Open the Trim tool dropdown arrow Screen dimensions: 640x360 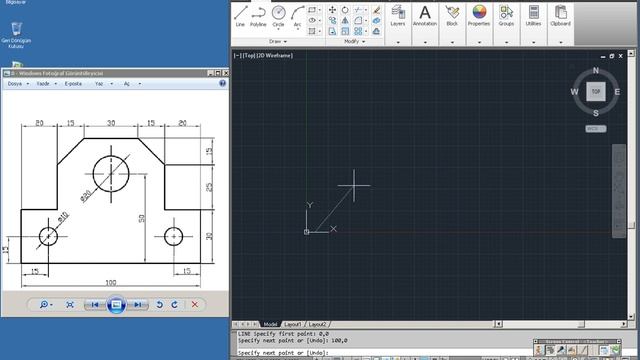pyautogui.click(x=366, y=10)
